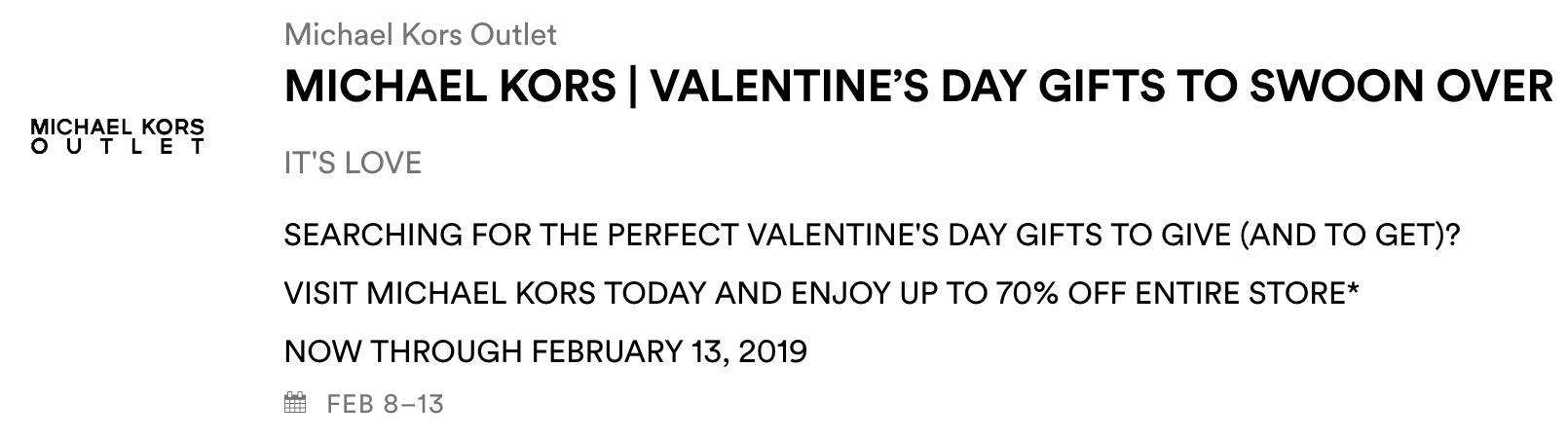Viewport: 1568px width, 440px height.
Task: Click the vertical bar separator in headline
Action: [x=633, y=88]
